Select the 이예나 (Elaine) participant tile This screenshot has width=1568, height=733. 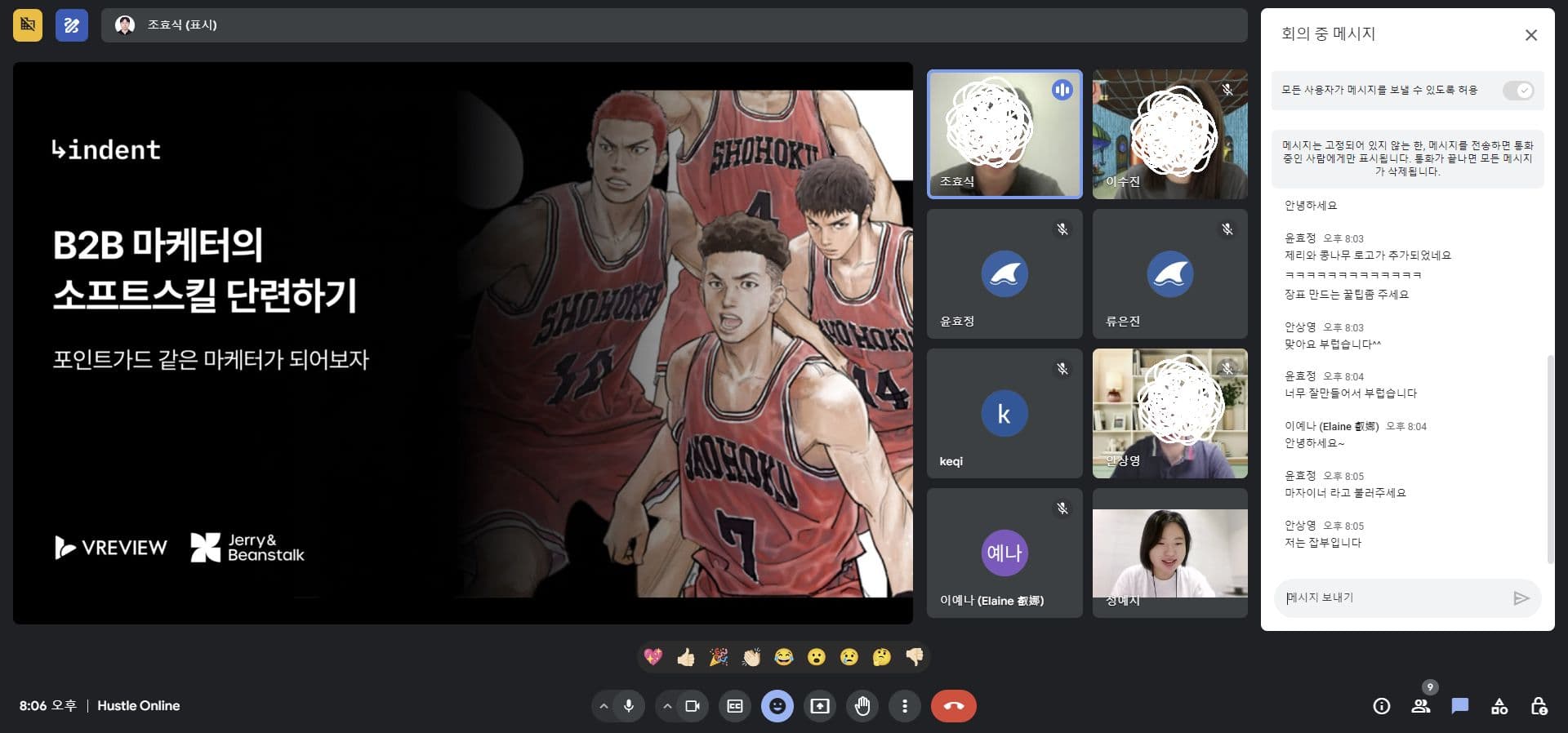pos(1004,553)
